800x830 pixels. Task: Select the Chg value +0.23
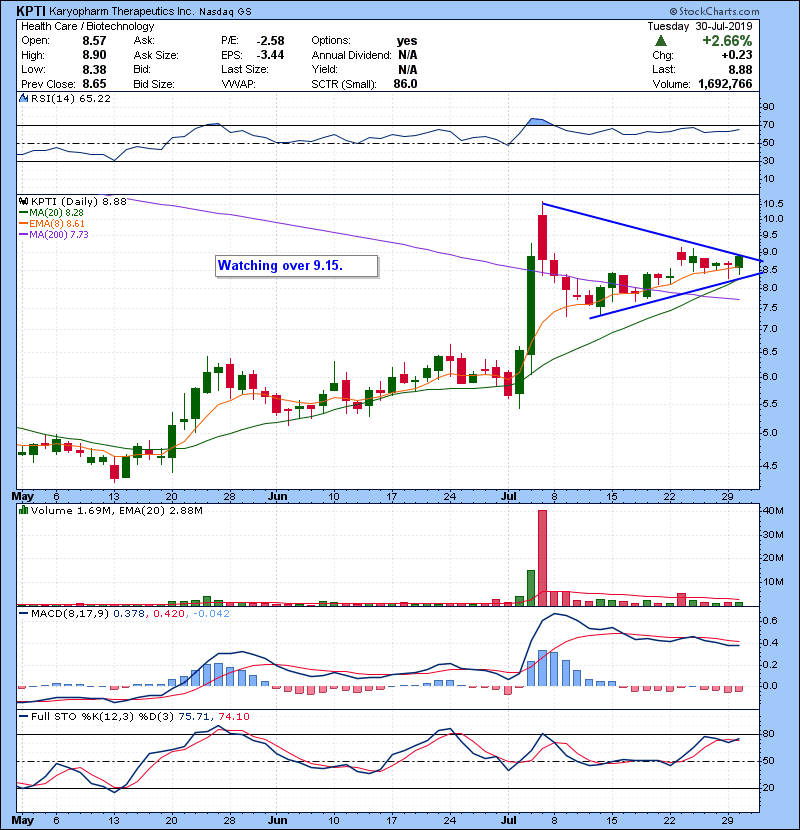(x=737, y=55)
